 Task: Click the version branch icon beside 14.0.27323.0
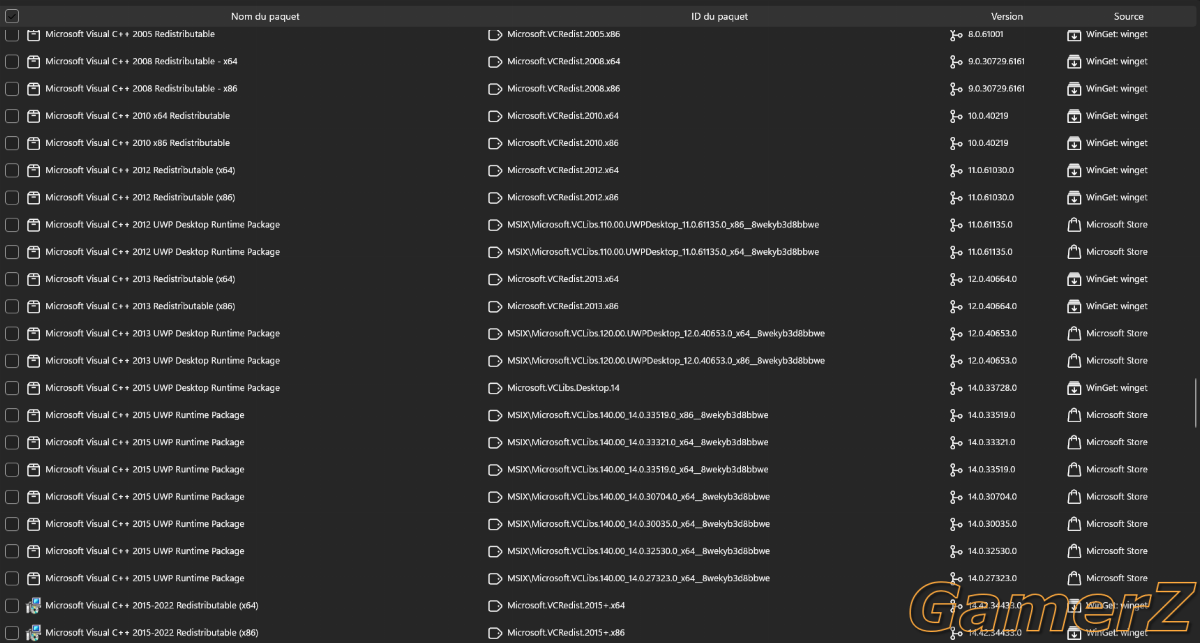click(956, 578)
